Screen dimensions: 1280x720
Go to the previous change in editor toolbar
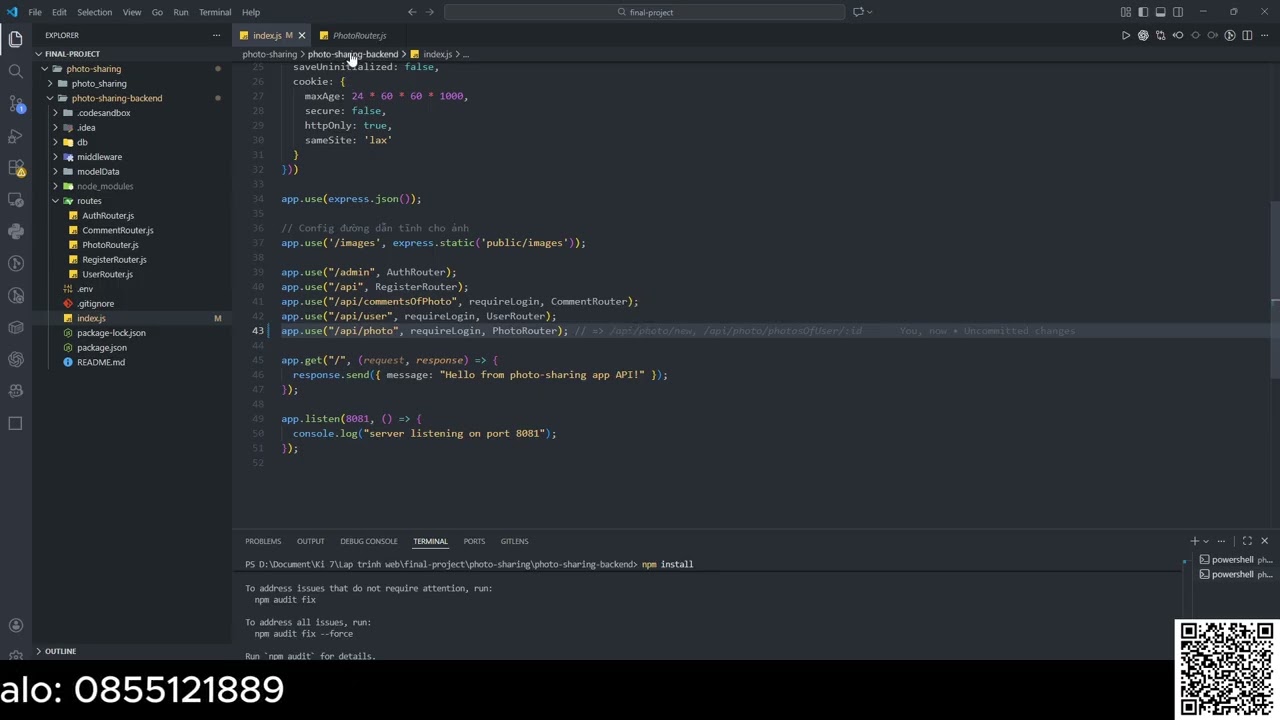[x=1178, y=35]
